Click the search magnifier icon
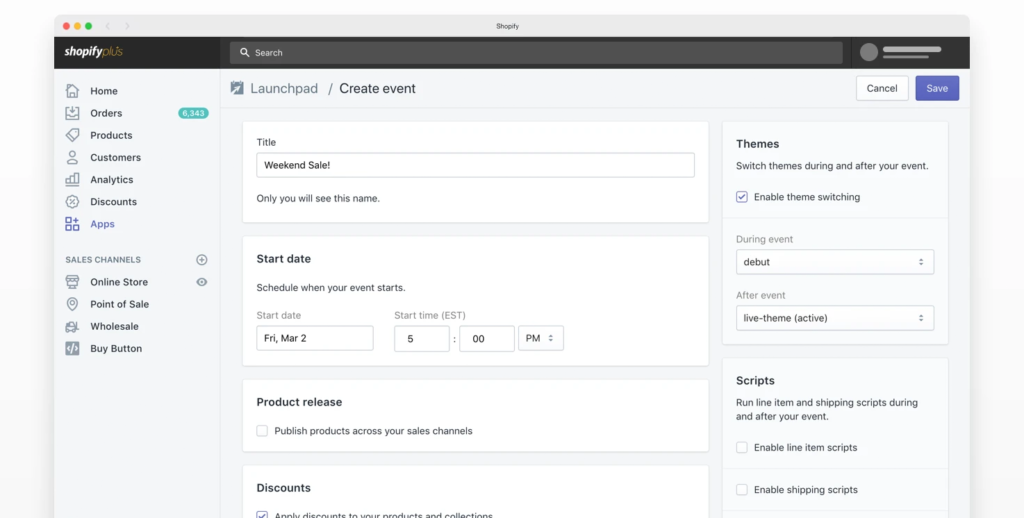This screenshot has height=518, width=1024. pos(245,53)
